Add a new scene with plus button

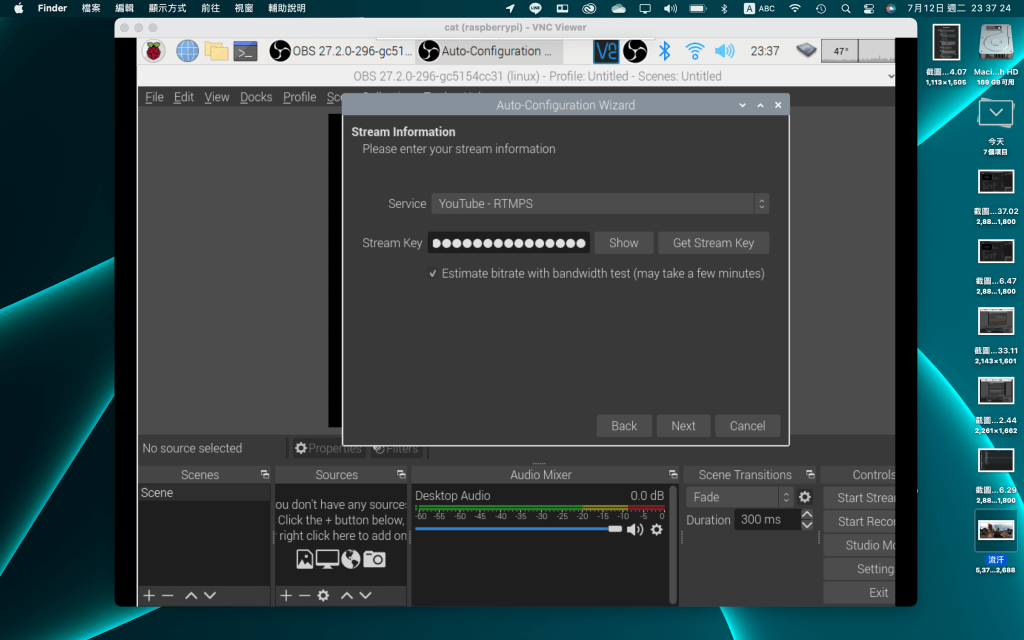tap(149, 595)
